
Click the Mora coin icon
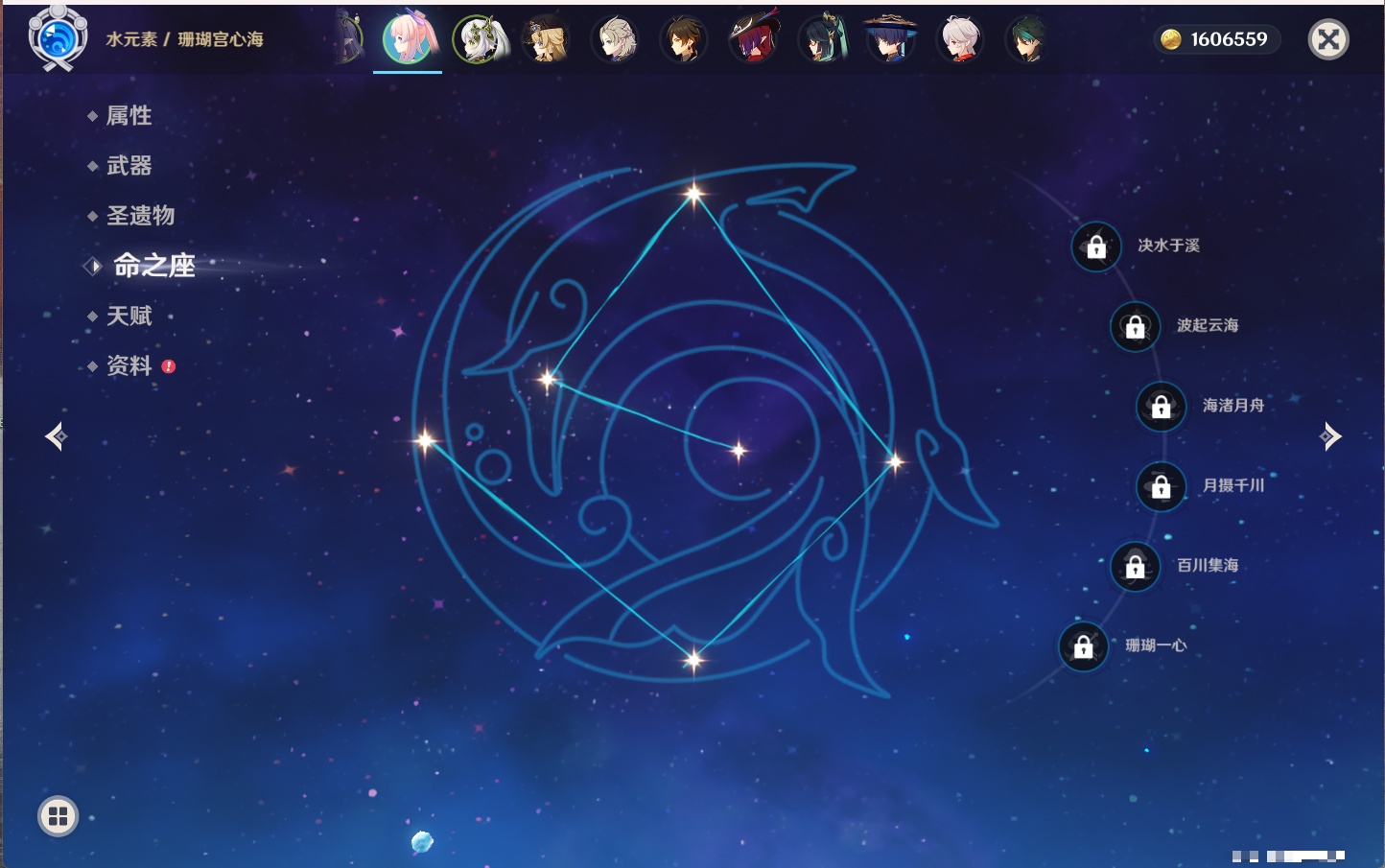1171,39
